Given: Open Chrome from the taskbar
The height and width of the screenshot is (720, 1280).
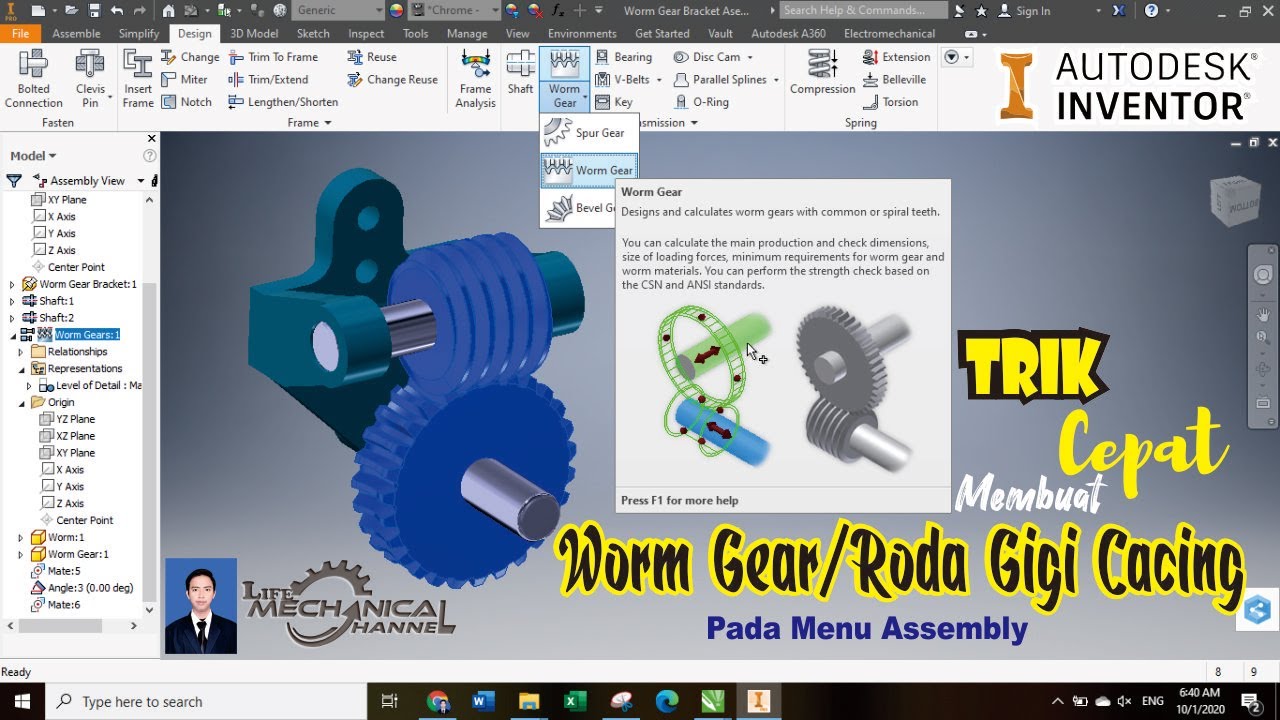Looking at the screenshot, I should click(x=437, y=701).
